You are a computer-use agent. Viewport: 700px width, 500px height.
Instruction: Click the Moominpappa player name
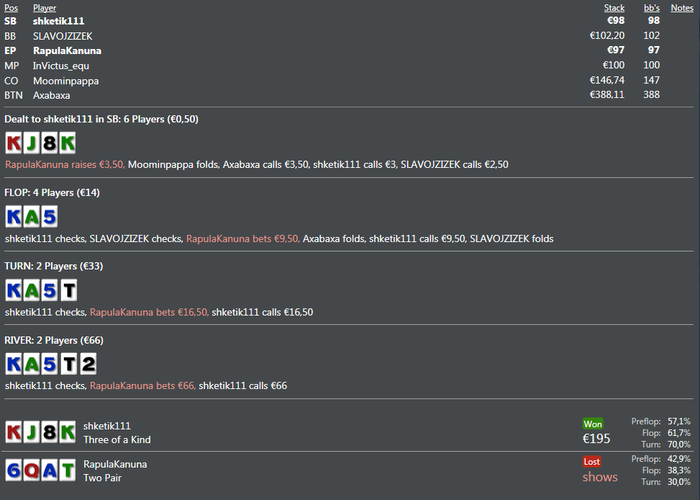pyautogui.click(x=66, y=81)
